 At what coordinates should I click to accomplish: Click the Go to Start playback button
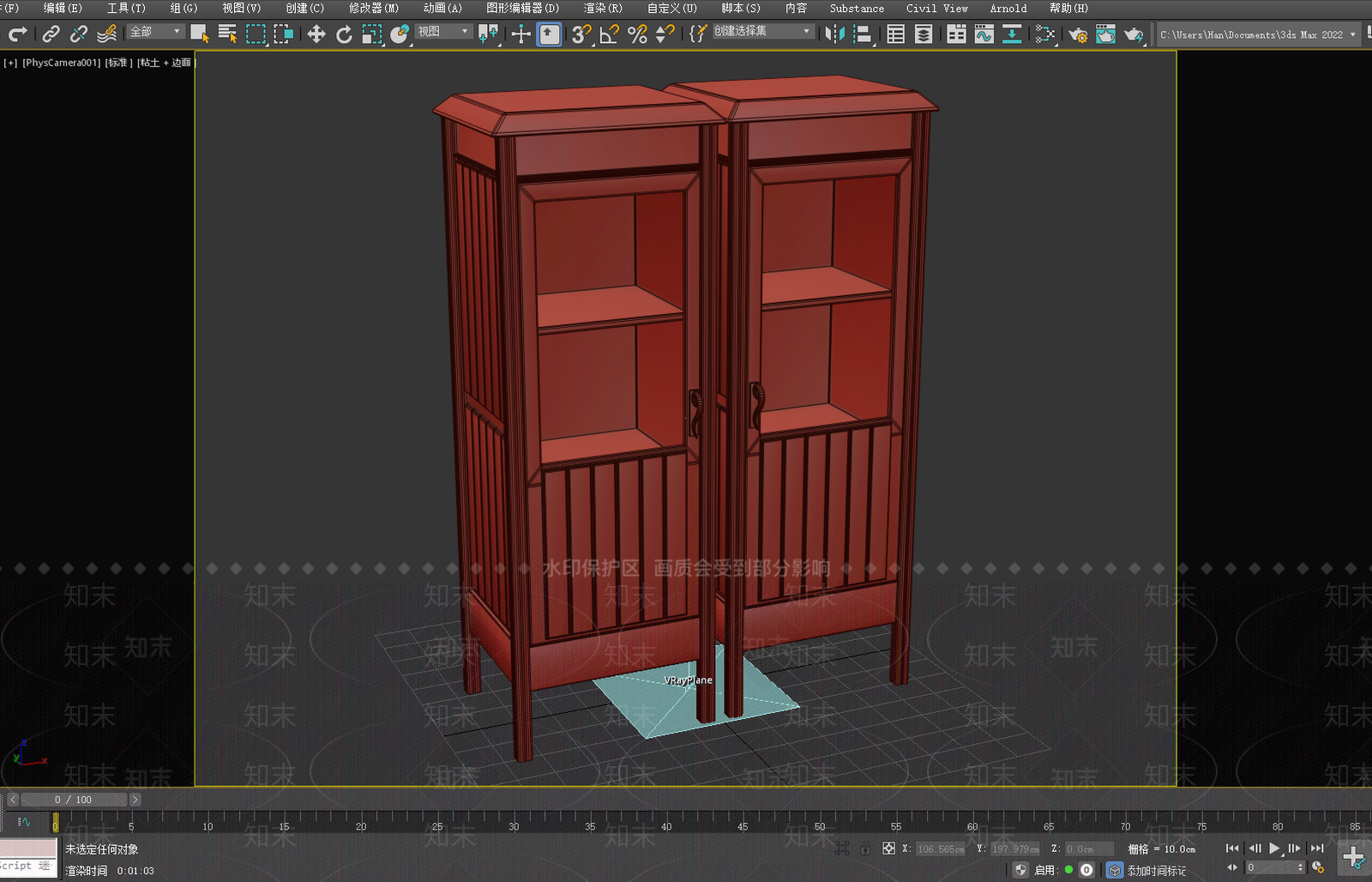[1232, 849]
